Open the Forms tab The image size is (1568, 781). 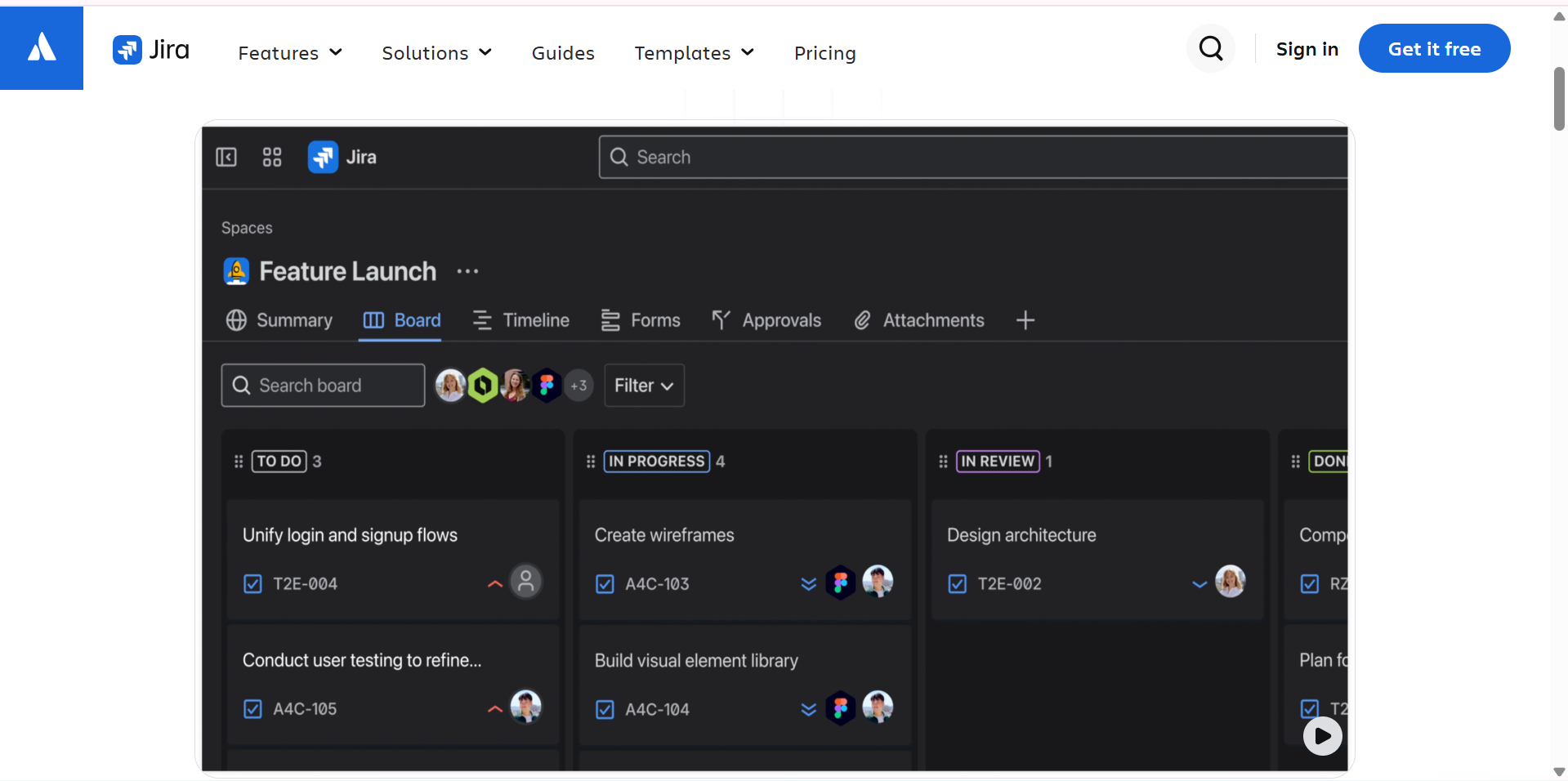(641, 320)
